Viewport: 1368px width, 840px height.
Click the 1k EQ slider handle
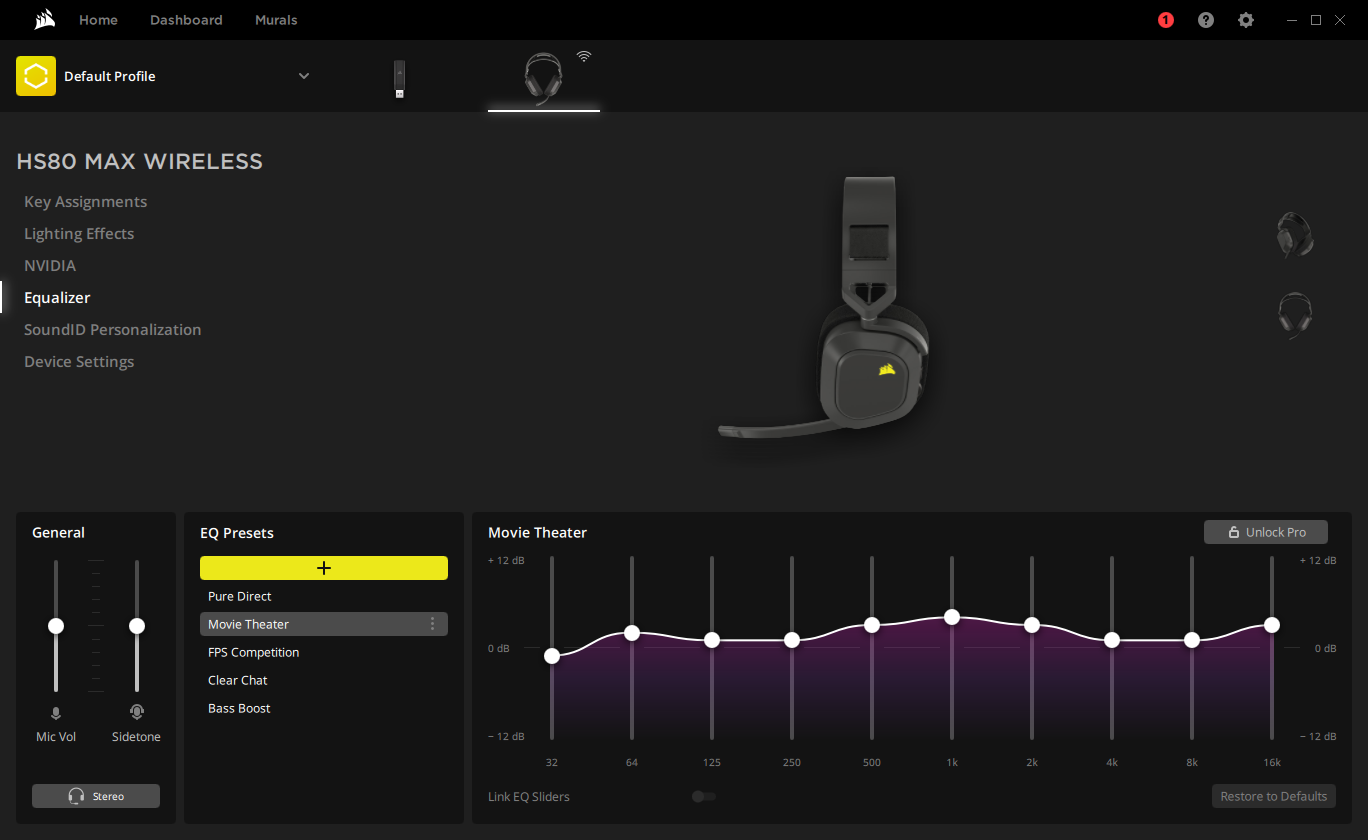[x=952, y=617]
